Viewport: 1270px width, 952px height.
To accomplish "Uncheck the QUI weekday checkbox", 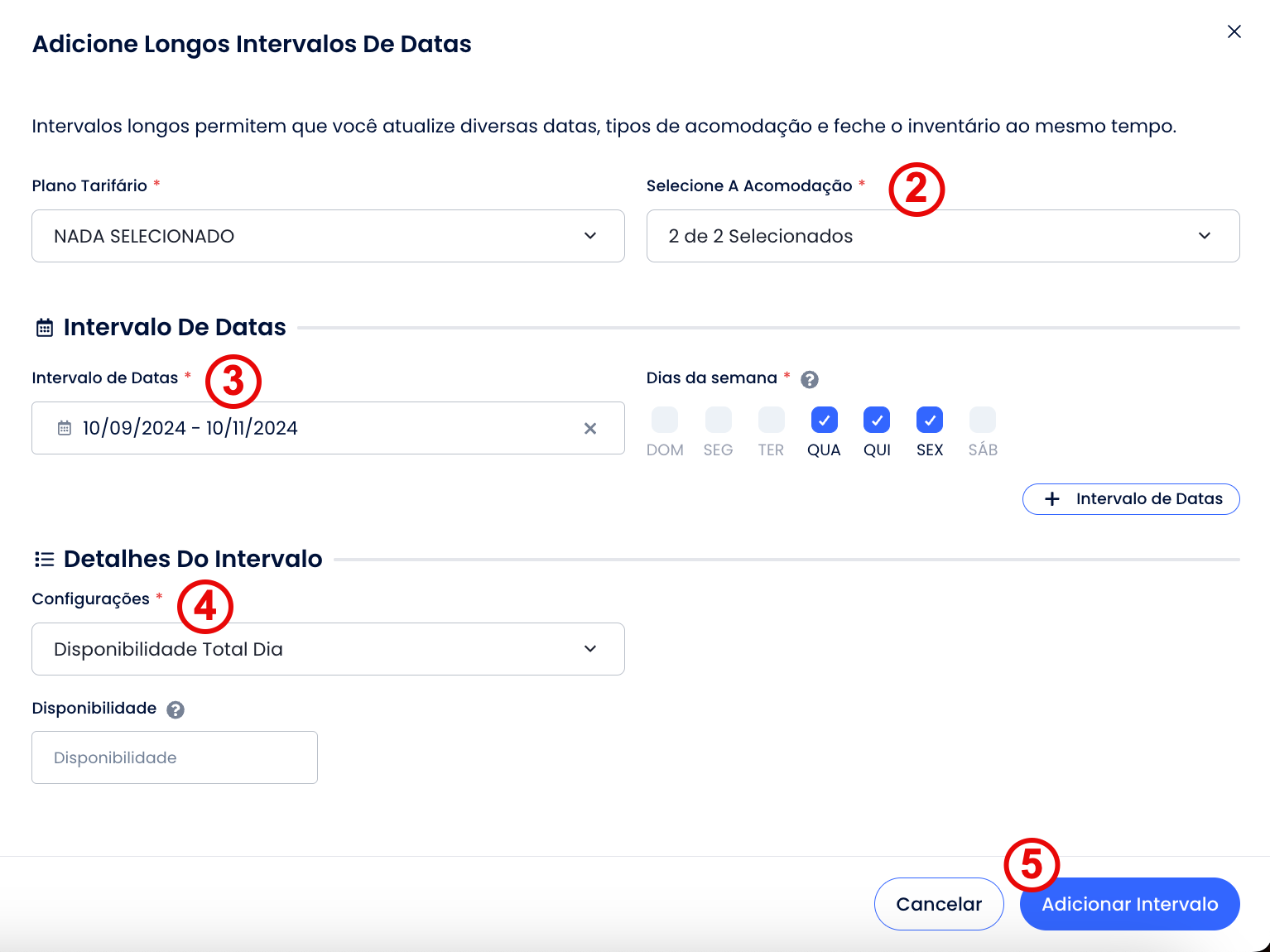I will click(877, 420).
